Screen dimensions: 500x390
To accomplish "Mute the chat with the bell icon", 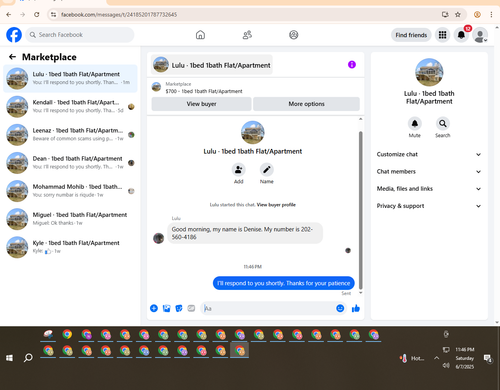I will click(x=415, y=124).
